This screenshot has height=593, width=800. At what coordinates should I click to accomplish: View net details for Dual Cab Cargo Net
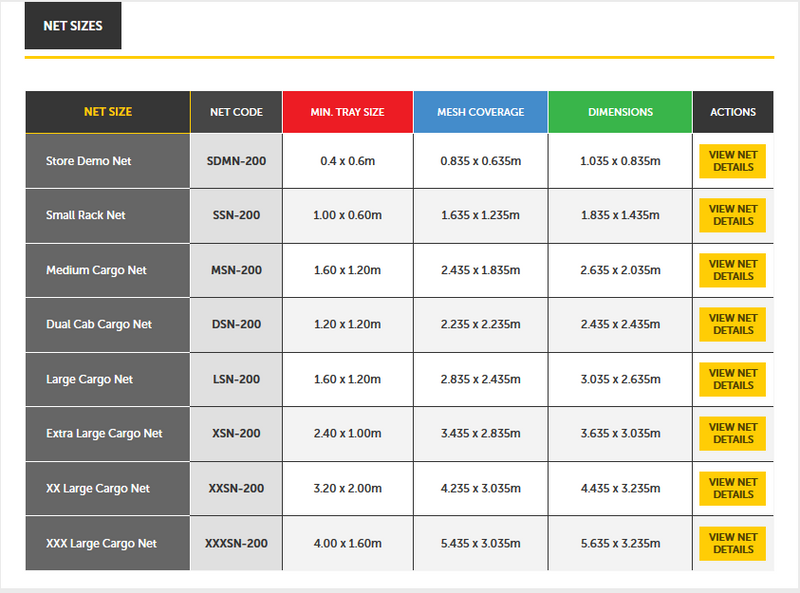point(732,325)
